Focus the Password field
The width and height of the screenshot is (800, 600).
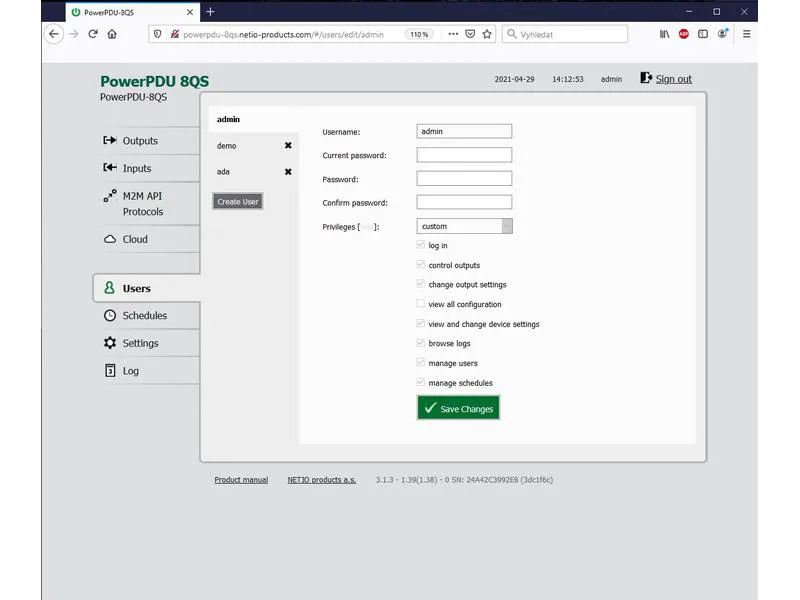(x=464, y=179)
